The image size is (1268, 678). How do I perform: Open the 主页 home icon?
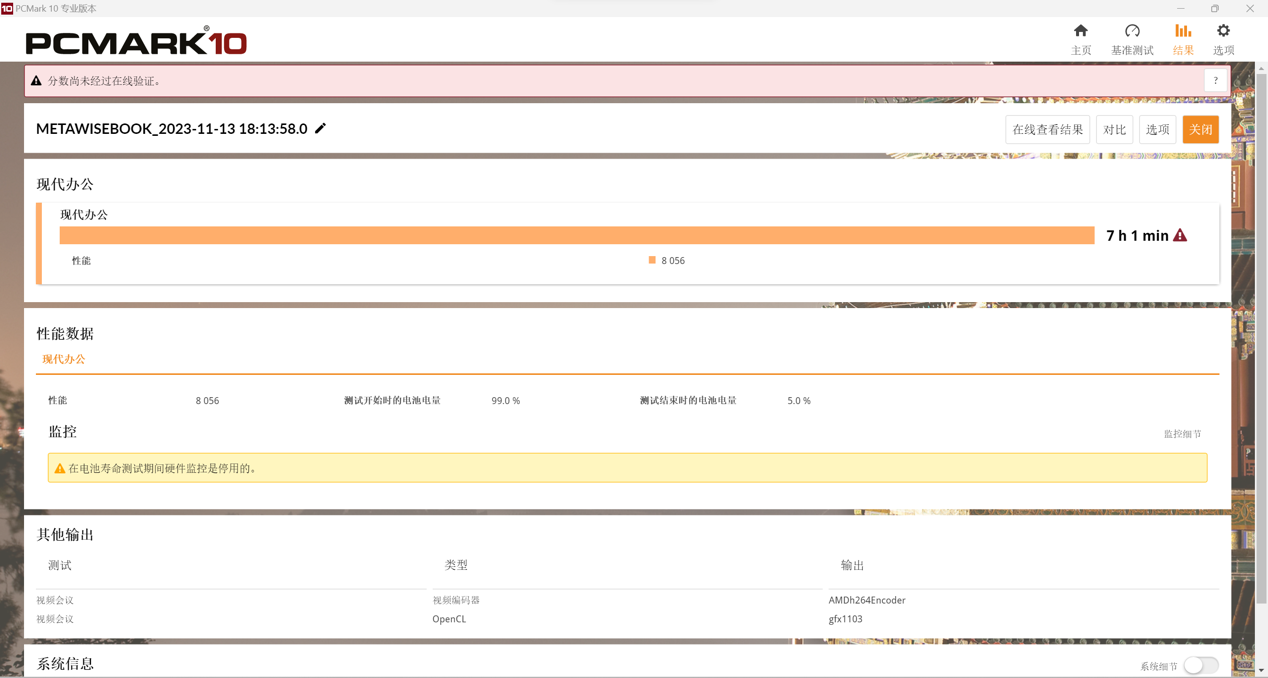tap(1081, 31)
